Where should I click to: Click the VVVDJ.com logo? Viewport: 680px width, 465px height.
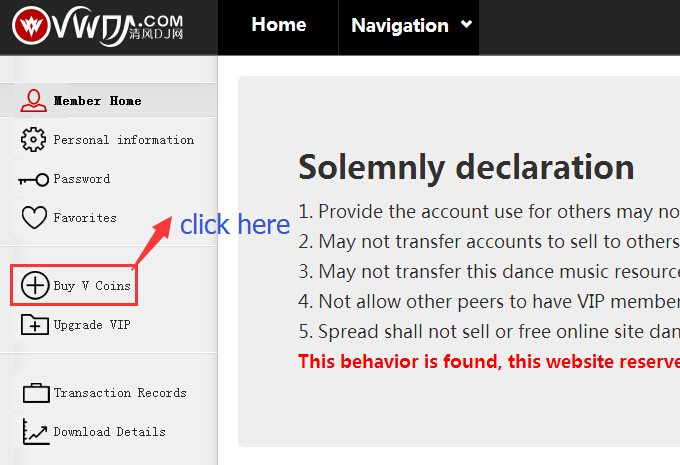(98, 26)
